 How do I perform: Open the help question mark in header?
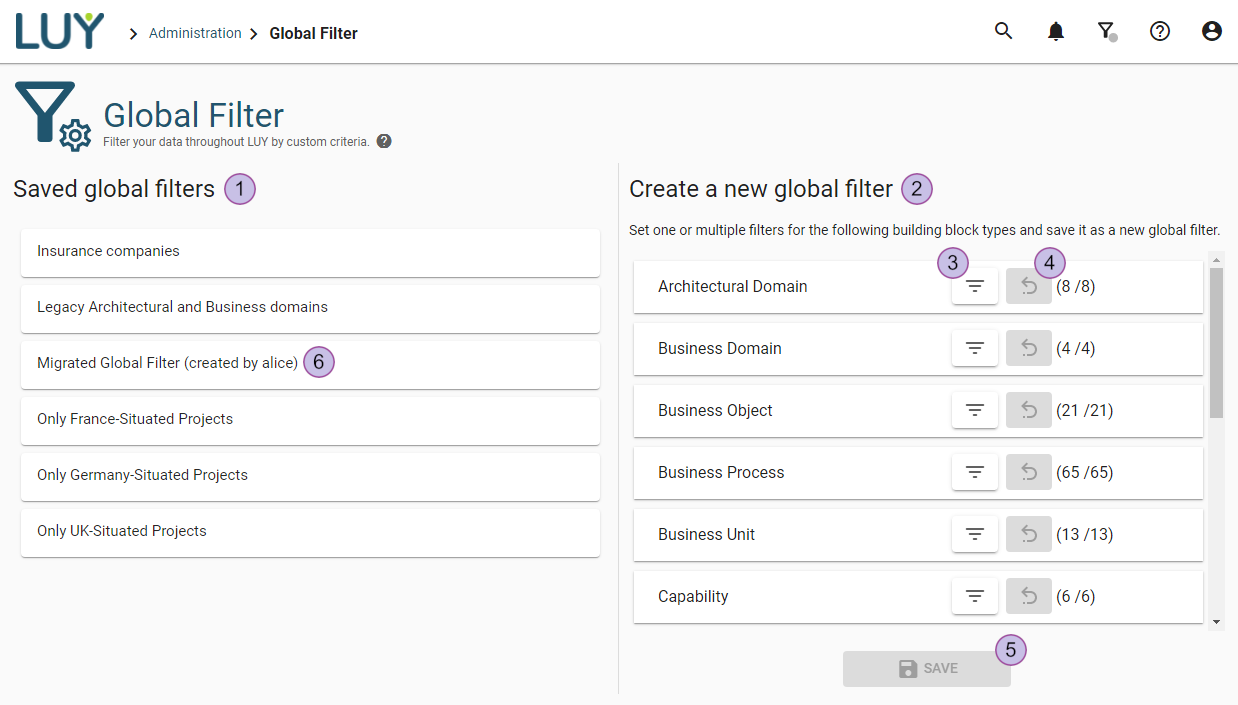tap(1159, 31)
